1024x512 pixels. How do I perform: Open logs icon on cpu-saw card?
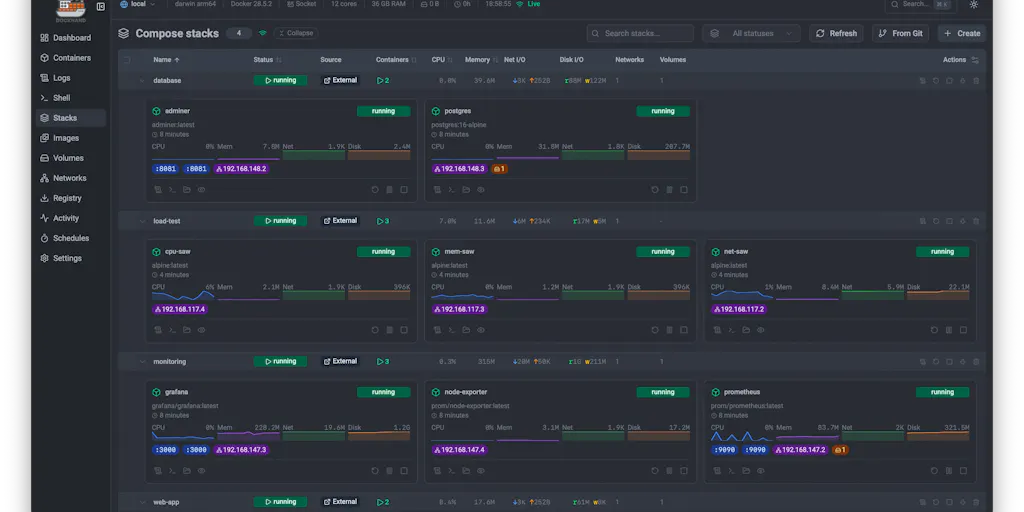157,330
